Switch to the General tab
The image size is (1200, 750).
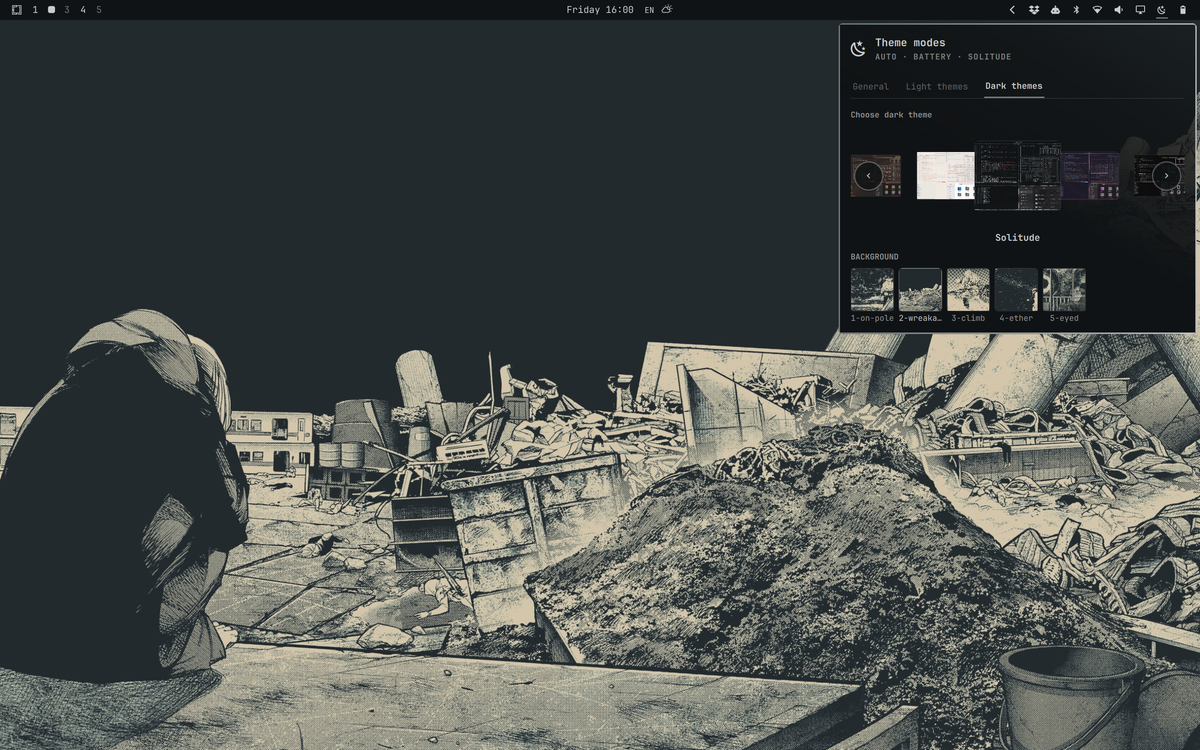point(870,87)
